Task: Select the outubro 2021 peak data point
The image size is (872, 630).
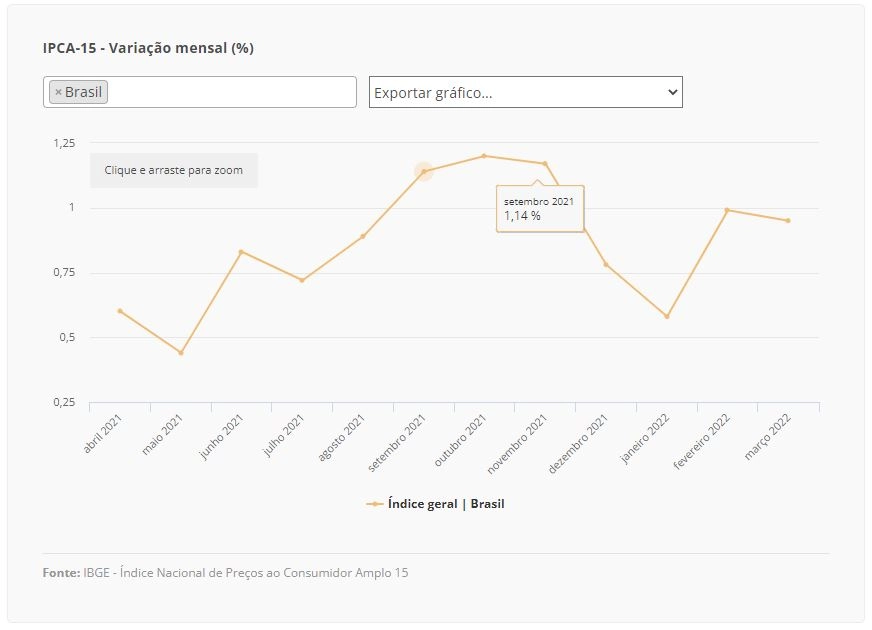Action: tap(484, 156)
